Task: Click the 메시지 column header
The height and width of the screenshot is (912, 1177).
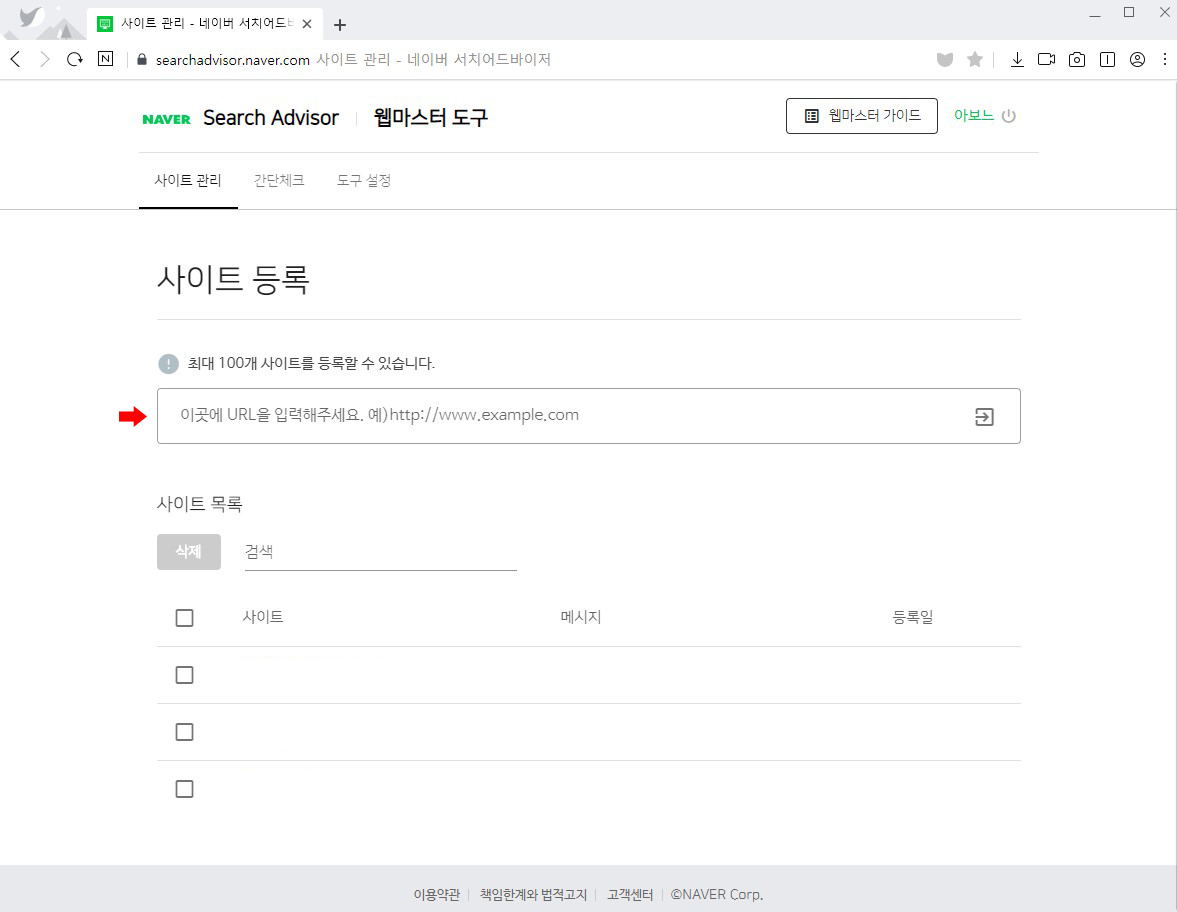Action: point(581,617)
